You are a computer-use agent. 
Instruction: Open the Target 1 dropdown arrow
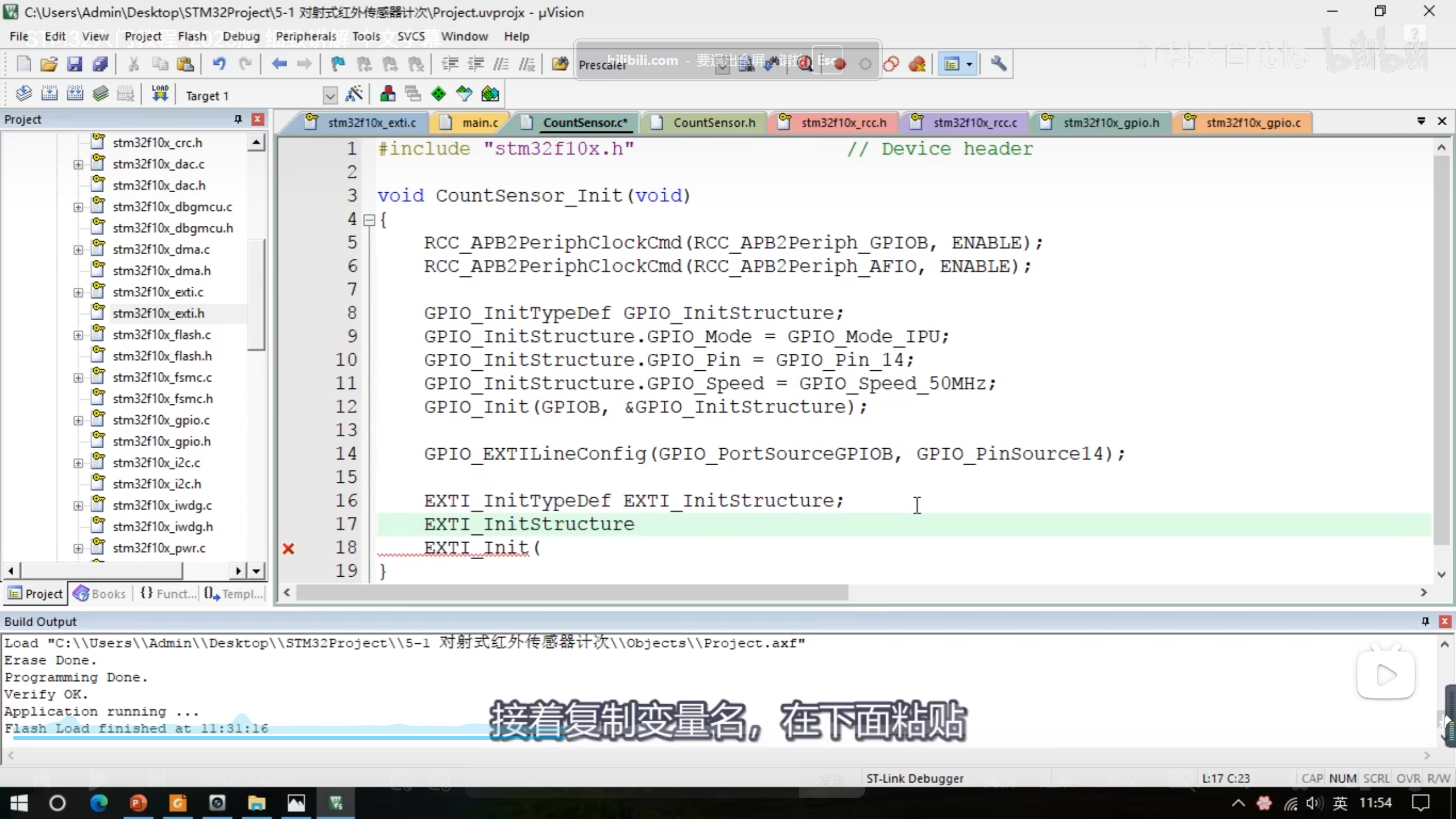click(x=330, y=96)
